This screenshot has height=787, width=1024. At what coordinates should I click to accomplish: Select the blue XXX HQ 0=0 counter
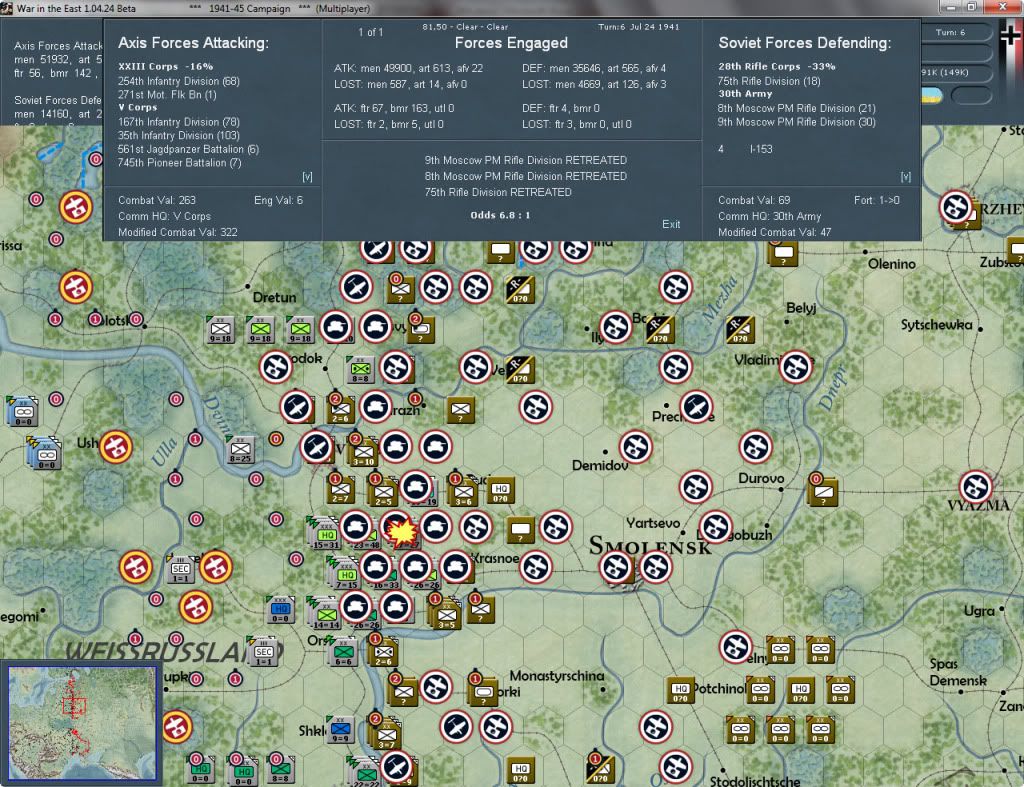click(x=280, y=609)
